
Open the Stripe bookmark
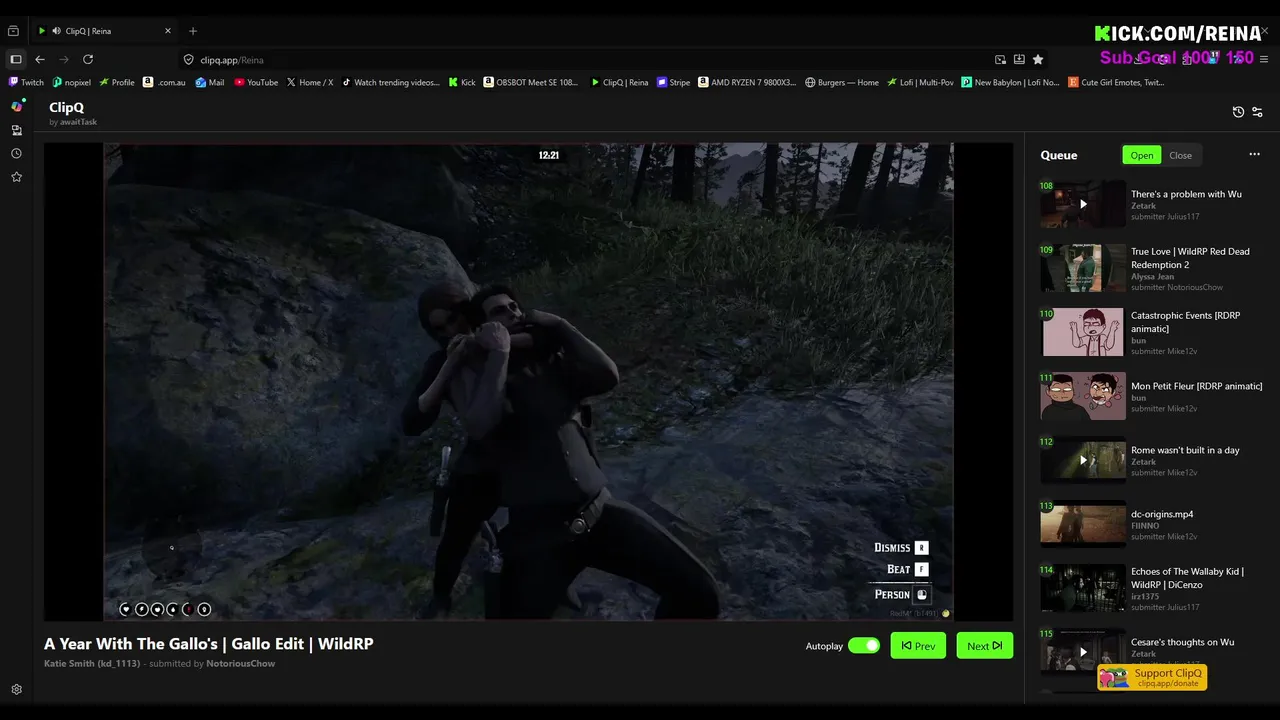(674, 82)
